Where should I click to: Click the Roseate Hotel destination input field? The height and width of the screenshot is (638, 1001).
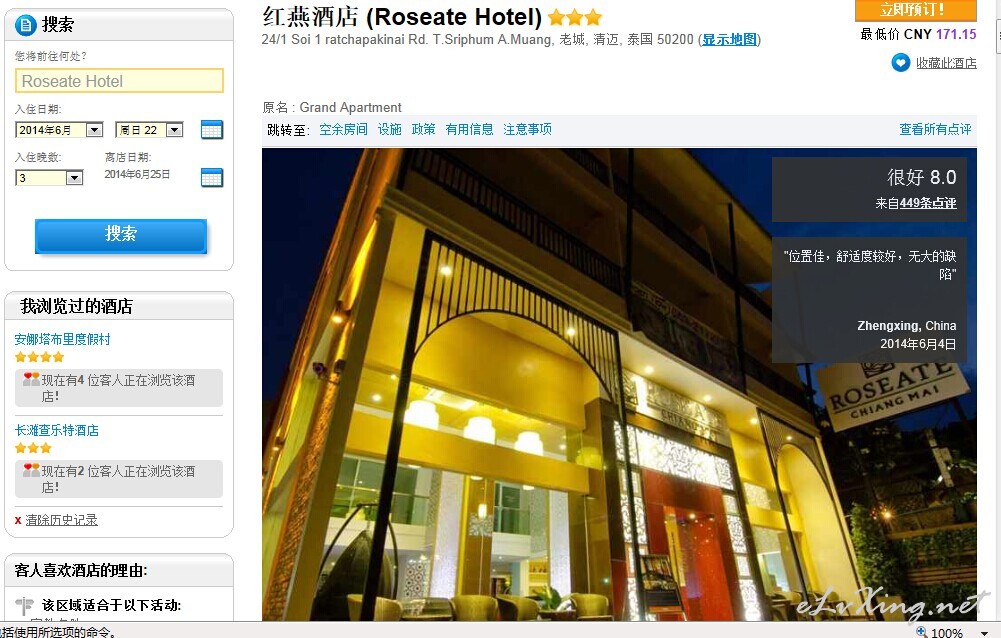[x=119, y=81]
